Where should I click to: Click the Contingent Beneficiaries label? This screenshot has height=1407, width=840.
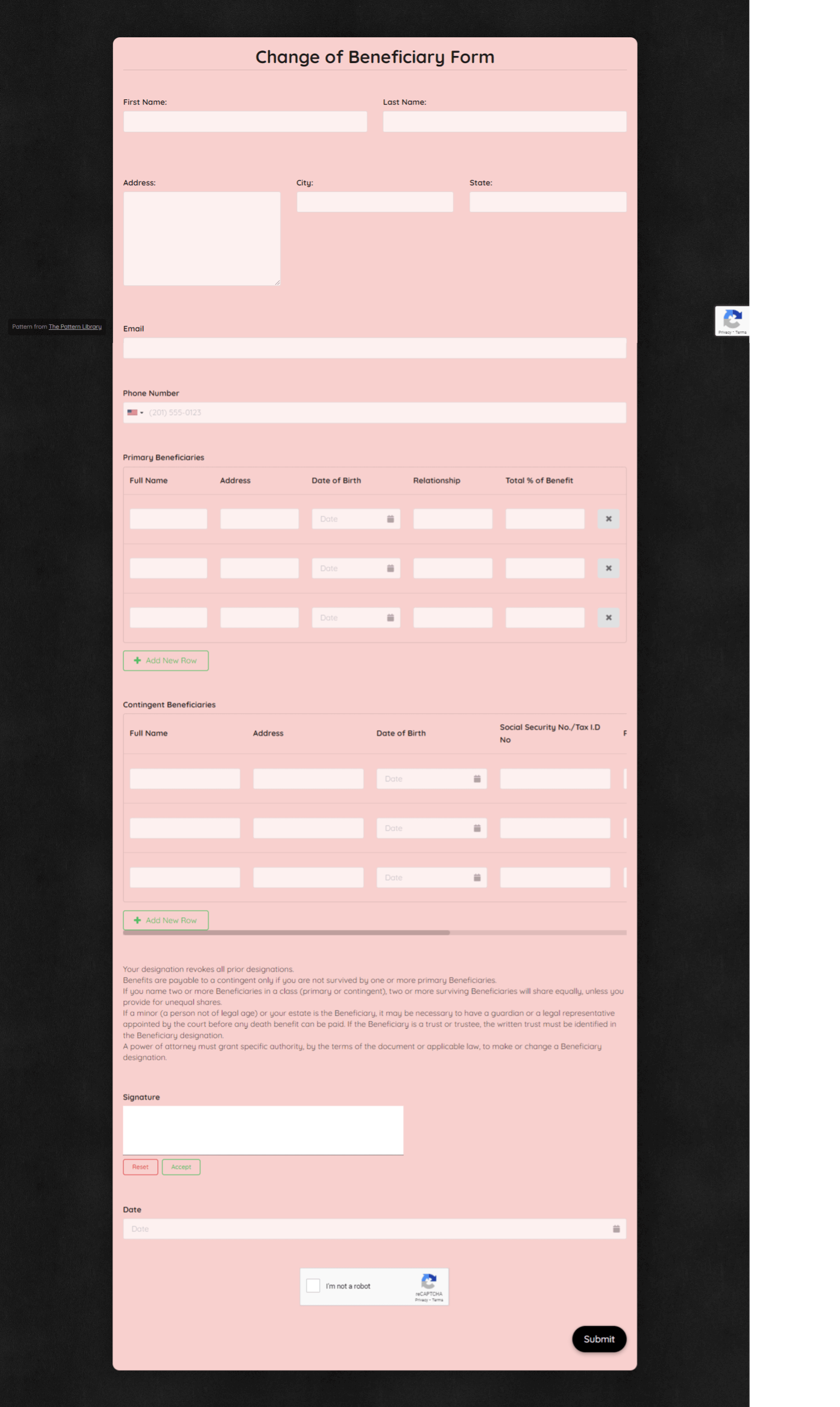(169, 704)
